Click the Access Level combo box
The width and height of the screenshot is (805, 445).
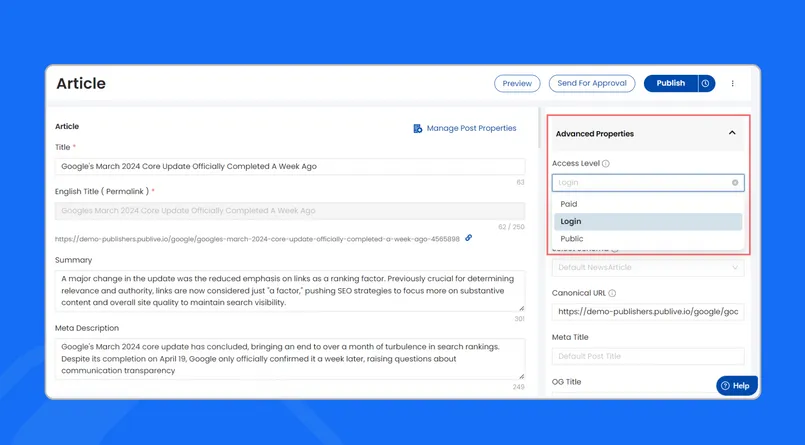(x=642, y=183)
